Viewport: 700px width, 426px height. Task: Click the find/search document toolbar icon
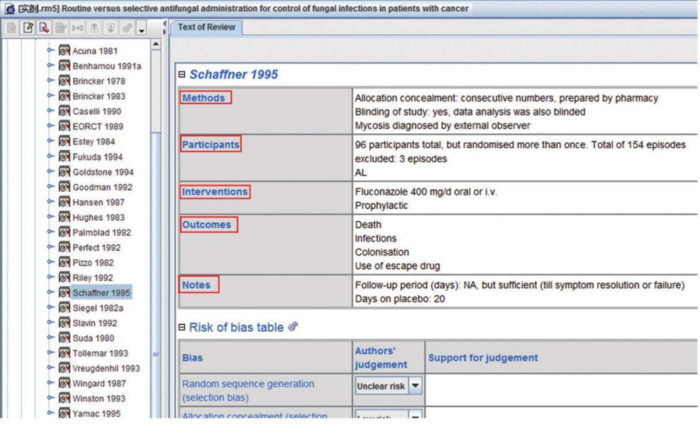click(x=44, y=28)
